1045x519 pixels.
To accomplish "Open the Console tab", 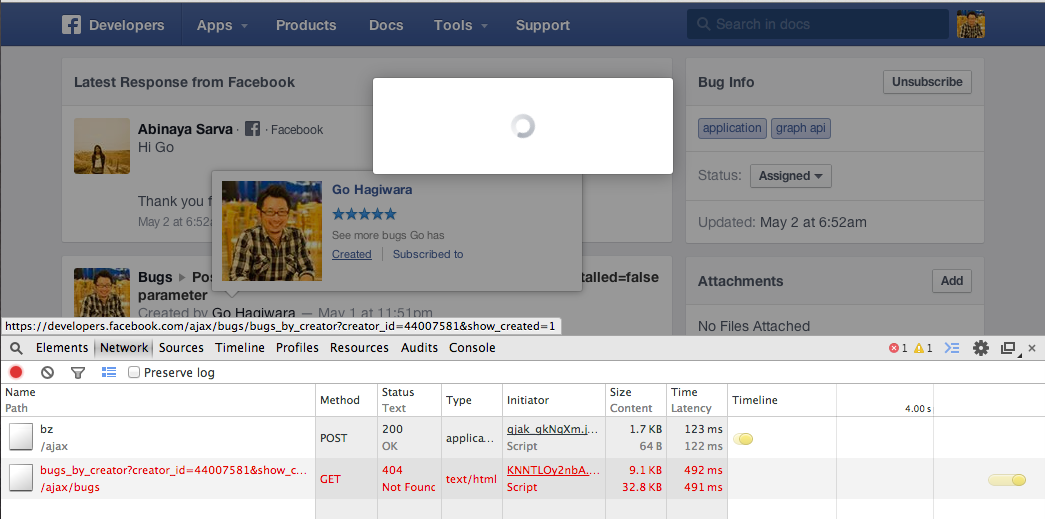I will (x=472, y=348).
